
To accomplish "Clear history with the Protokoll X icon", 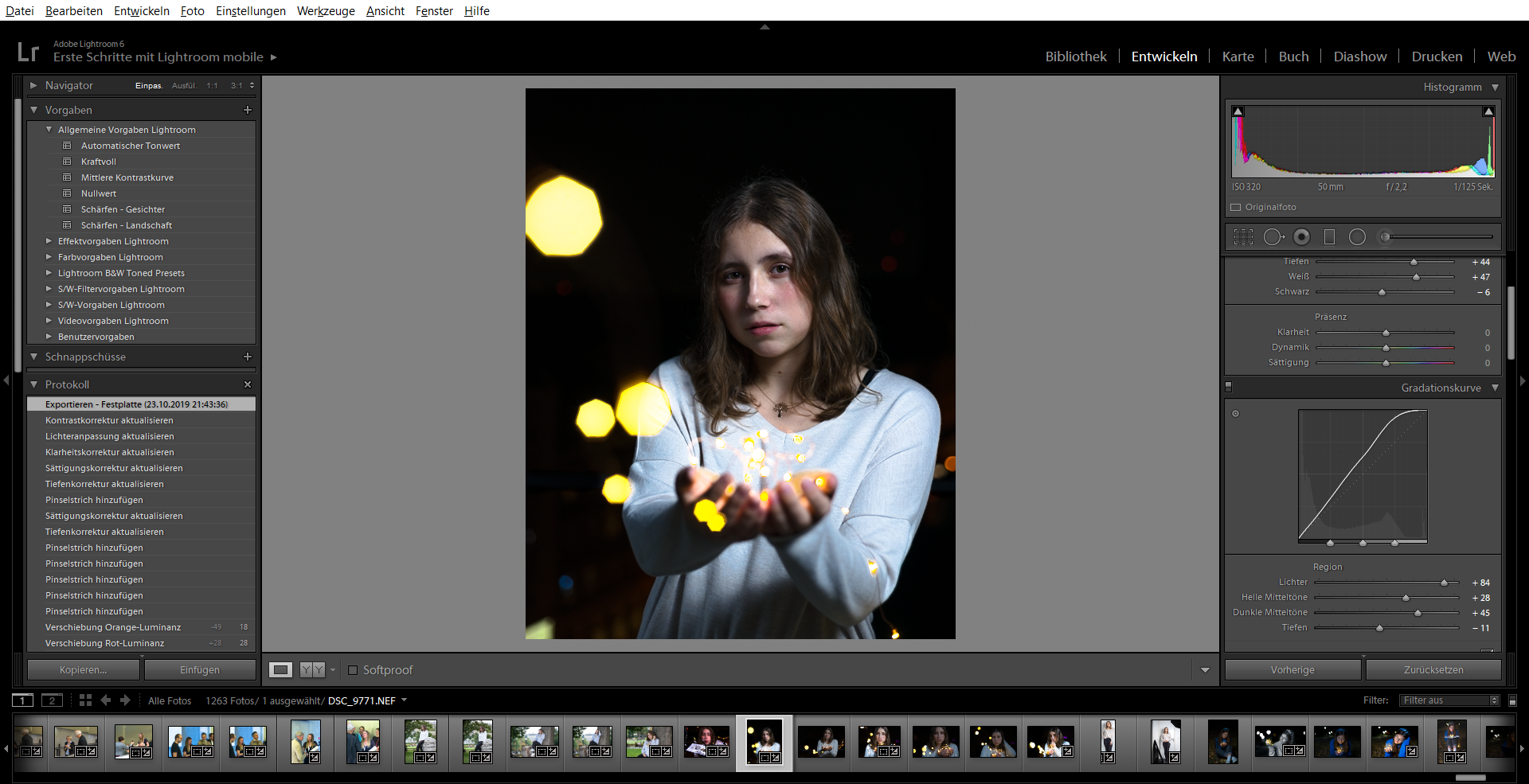I will tap(248, 384).
